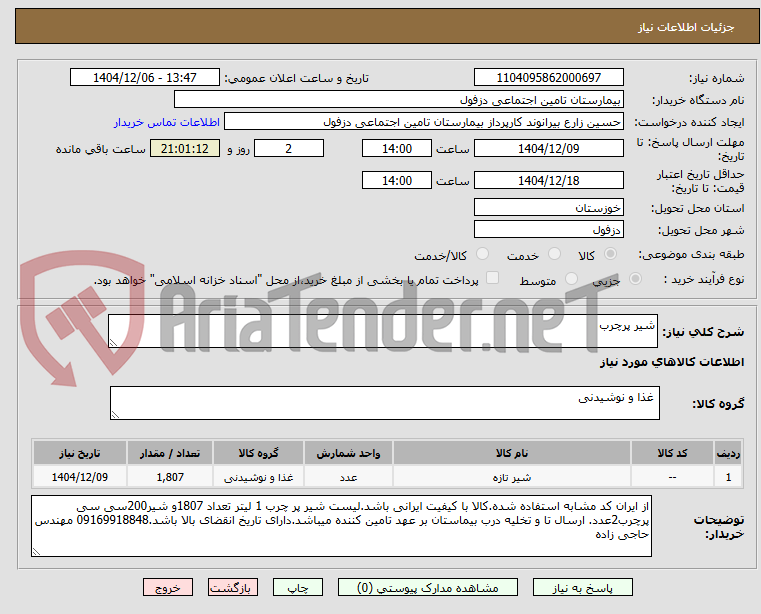Click the row number 1 cell
This screenshot has width=761, height=614.
tap(728, 478)
